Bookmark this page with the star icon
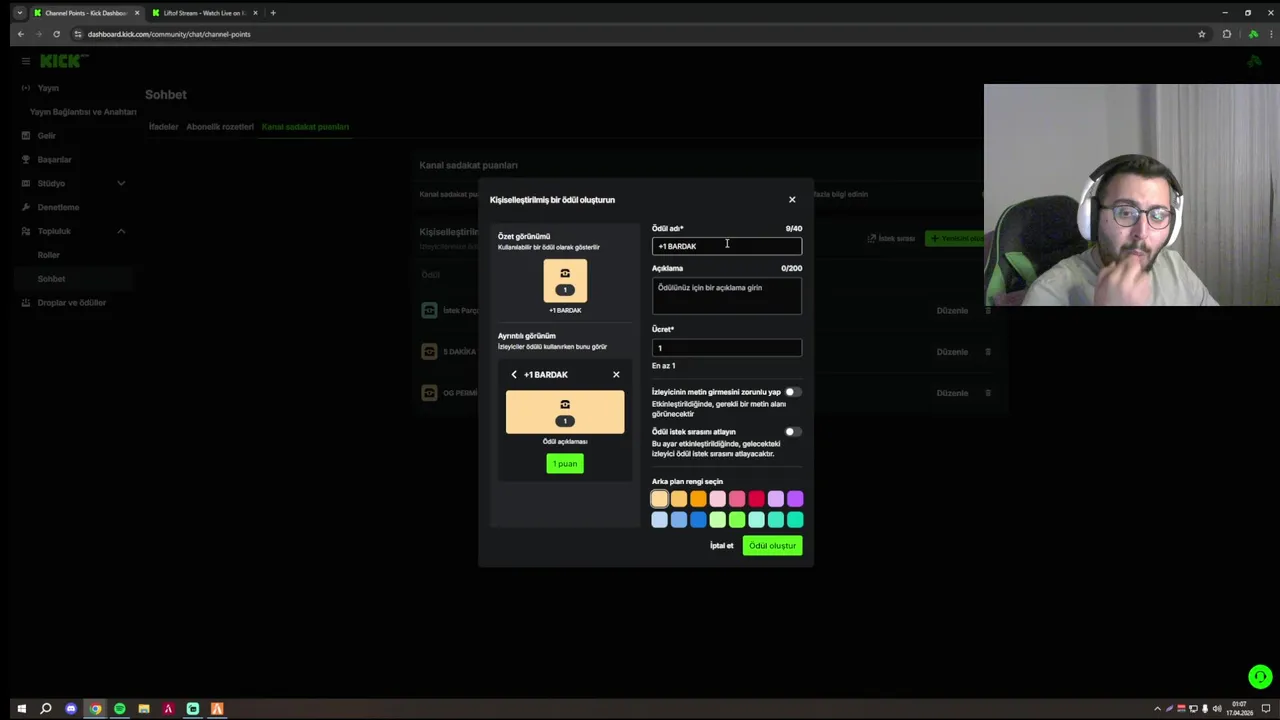1280x720 pixels. (x=1202, y=34)
